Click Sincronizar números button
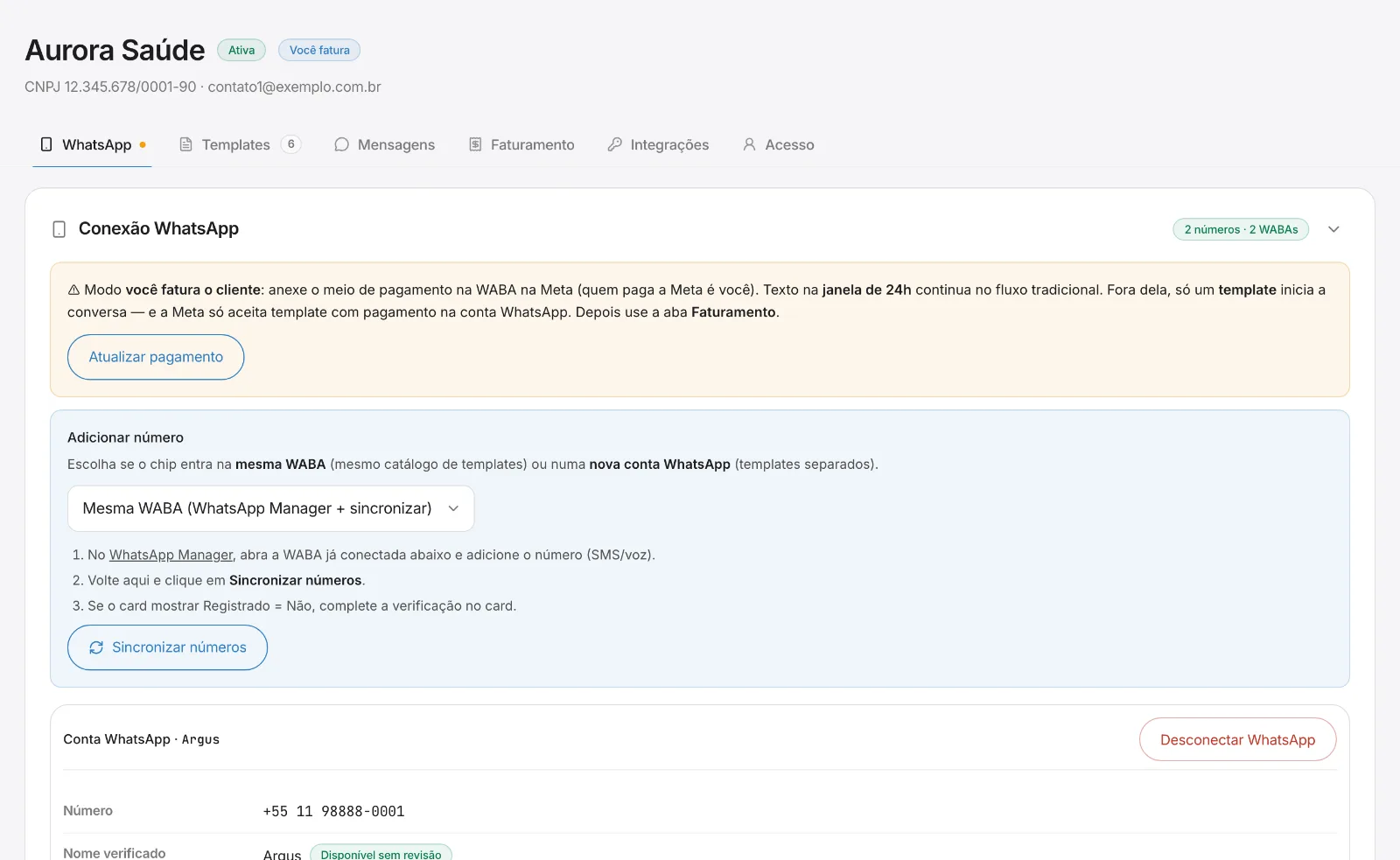The width and height of the screenshot is (1400, 860). coord(167,647)
